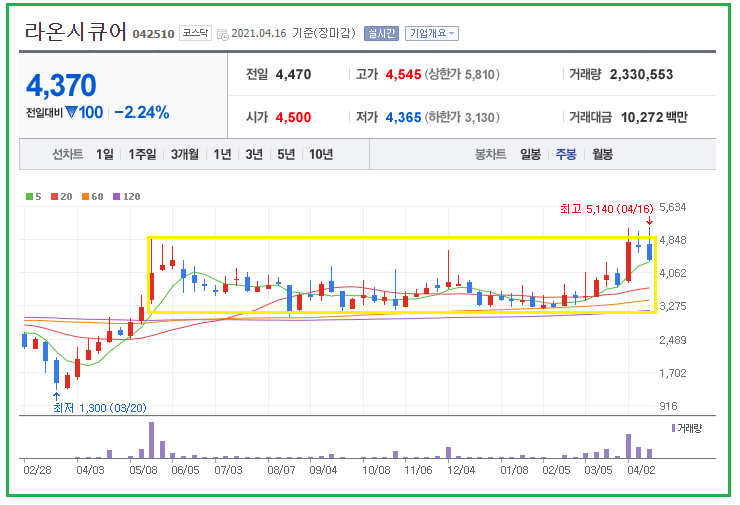The height and width of the screenshot is (505, 740).
Task: Switch to 일봉 daily candle chart
Action: point(530,154)
